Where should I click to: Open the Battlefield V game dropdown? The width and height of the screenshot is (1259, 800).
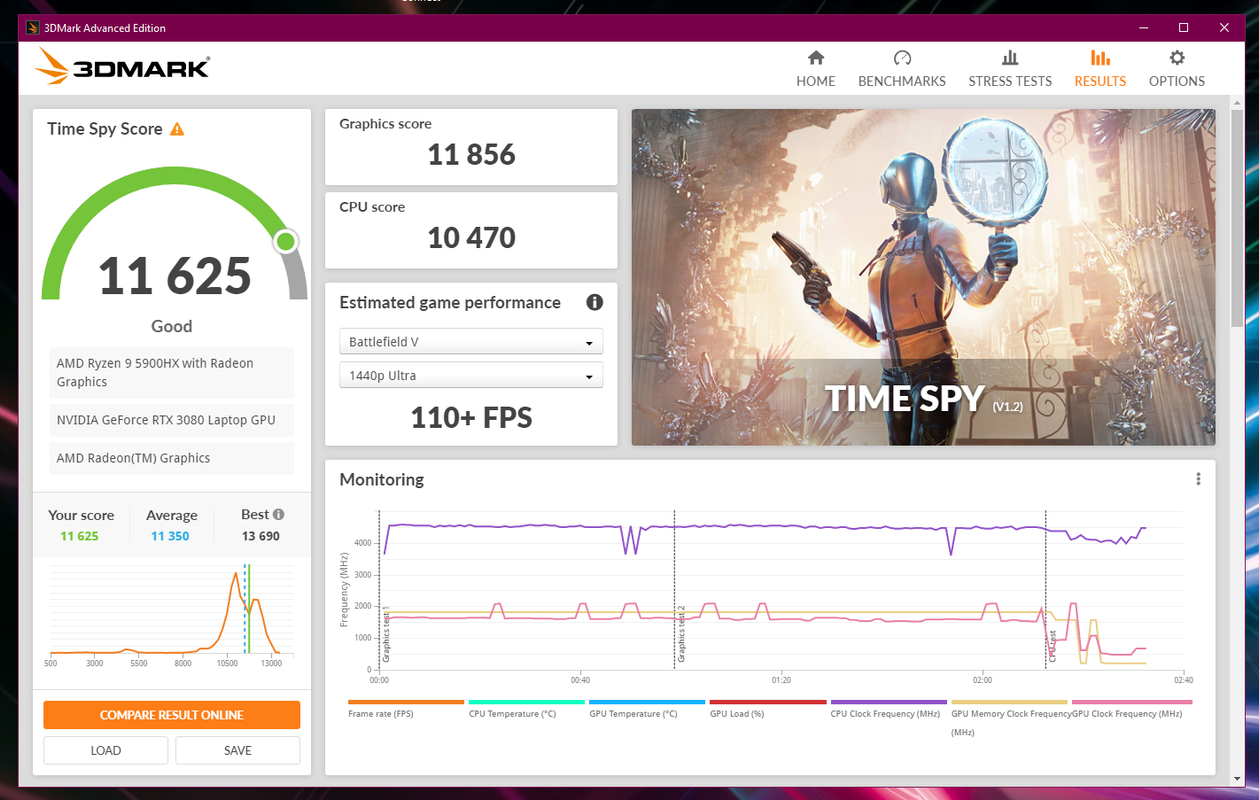(471, 342)
